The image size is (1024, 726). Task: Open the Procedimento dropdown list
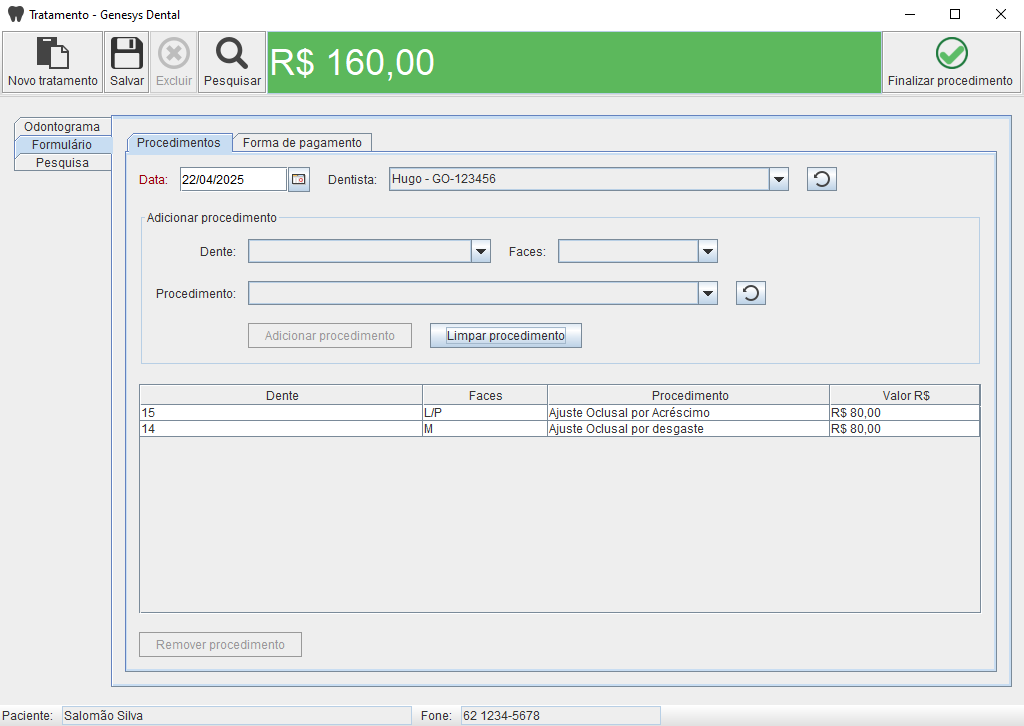click(x=708, y=293)
